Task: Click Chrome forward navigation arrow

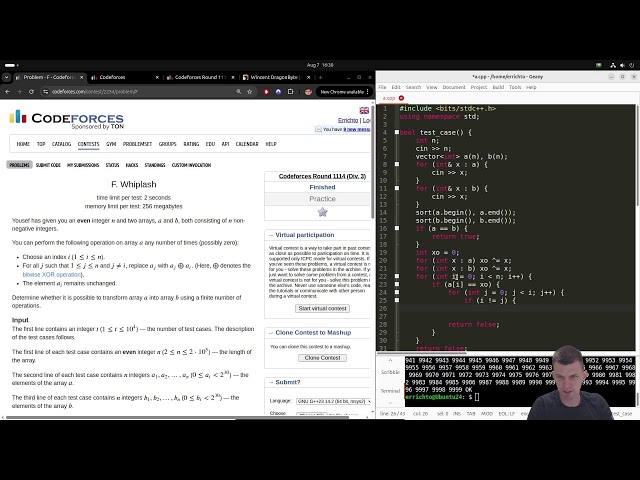Action: [x=19, y=92]
